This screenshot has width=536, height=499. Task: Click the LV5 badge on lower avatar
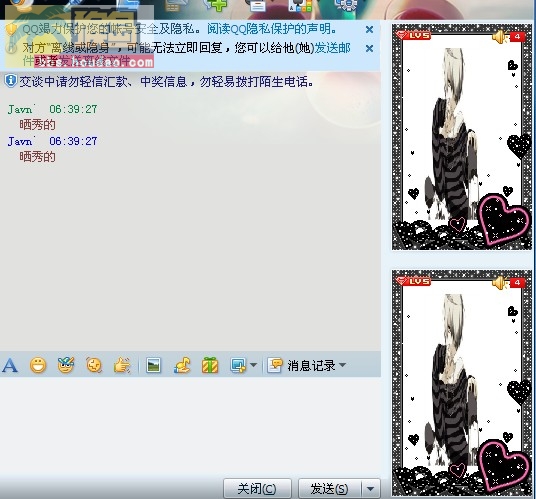(413, 281)
